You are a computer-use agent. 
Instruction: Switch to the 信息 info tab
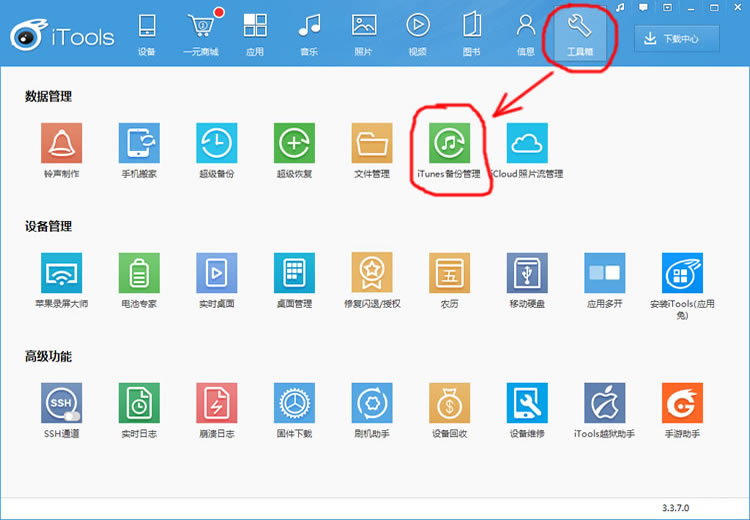(x=526, y=34)
